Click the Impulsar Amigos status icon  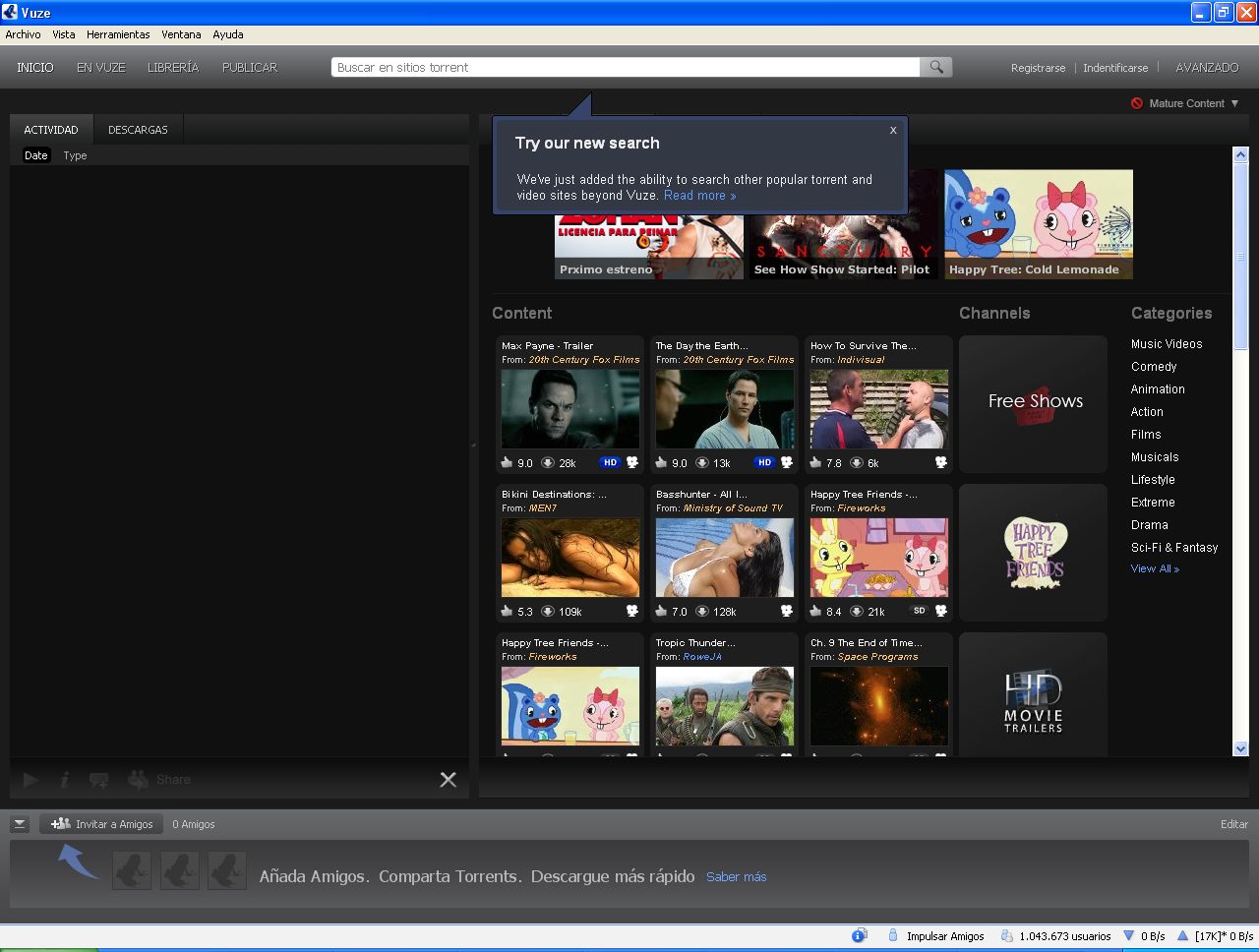pyautogui.click(x=893, y=936)
